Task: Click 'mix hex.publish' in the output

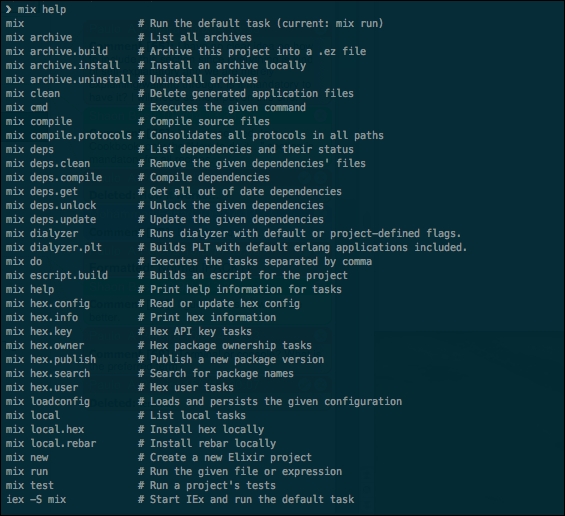Action: coord(51,360)
